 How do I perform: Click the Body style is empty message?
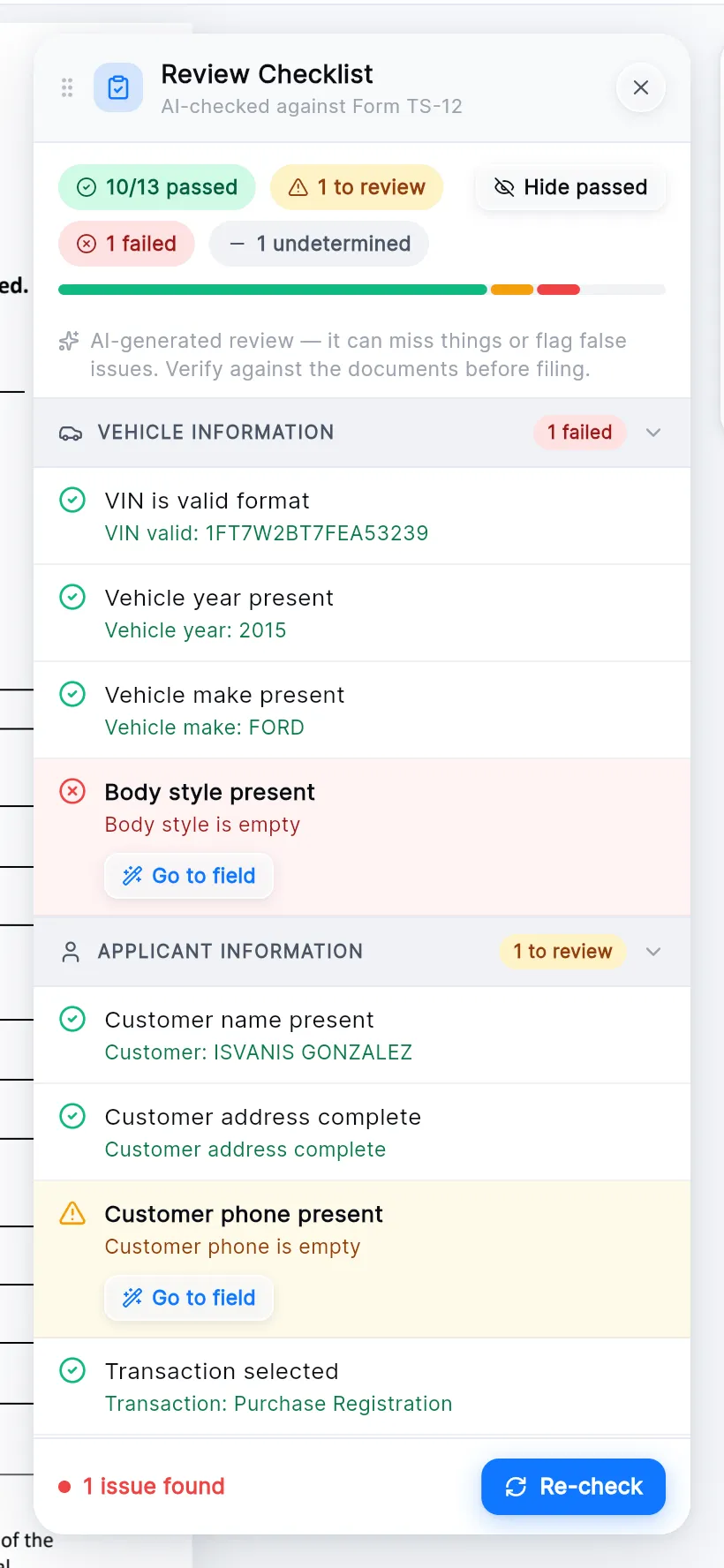(203, 825)
